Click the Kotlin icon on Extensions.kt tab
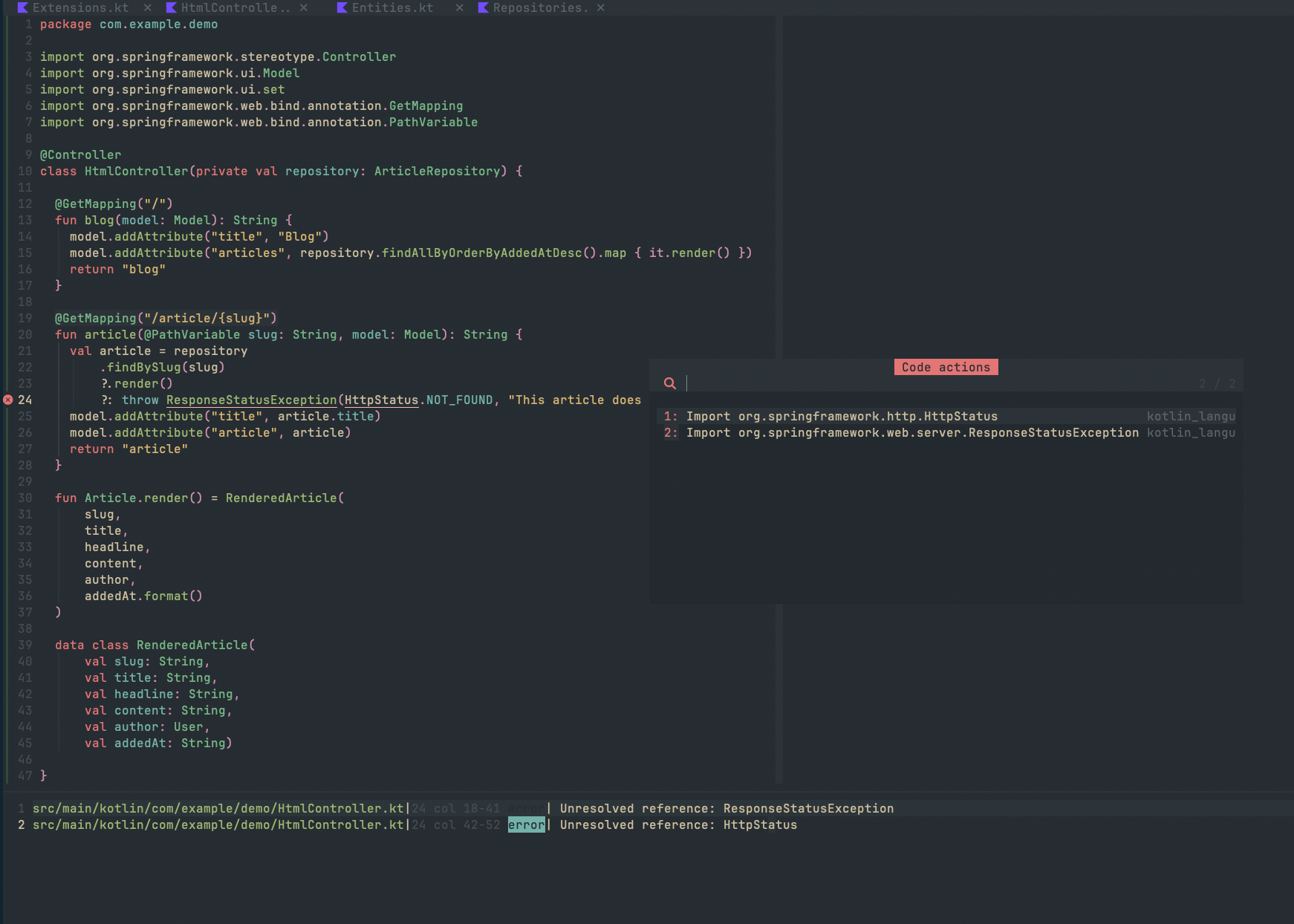The image size is (1294, 924). click(x=22, y=7)
